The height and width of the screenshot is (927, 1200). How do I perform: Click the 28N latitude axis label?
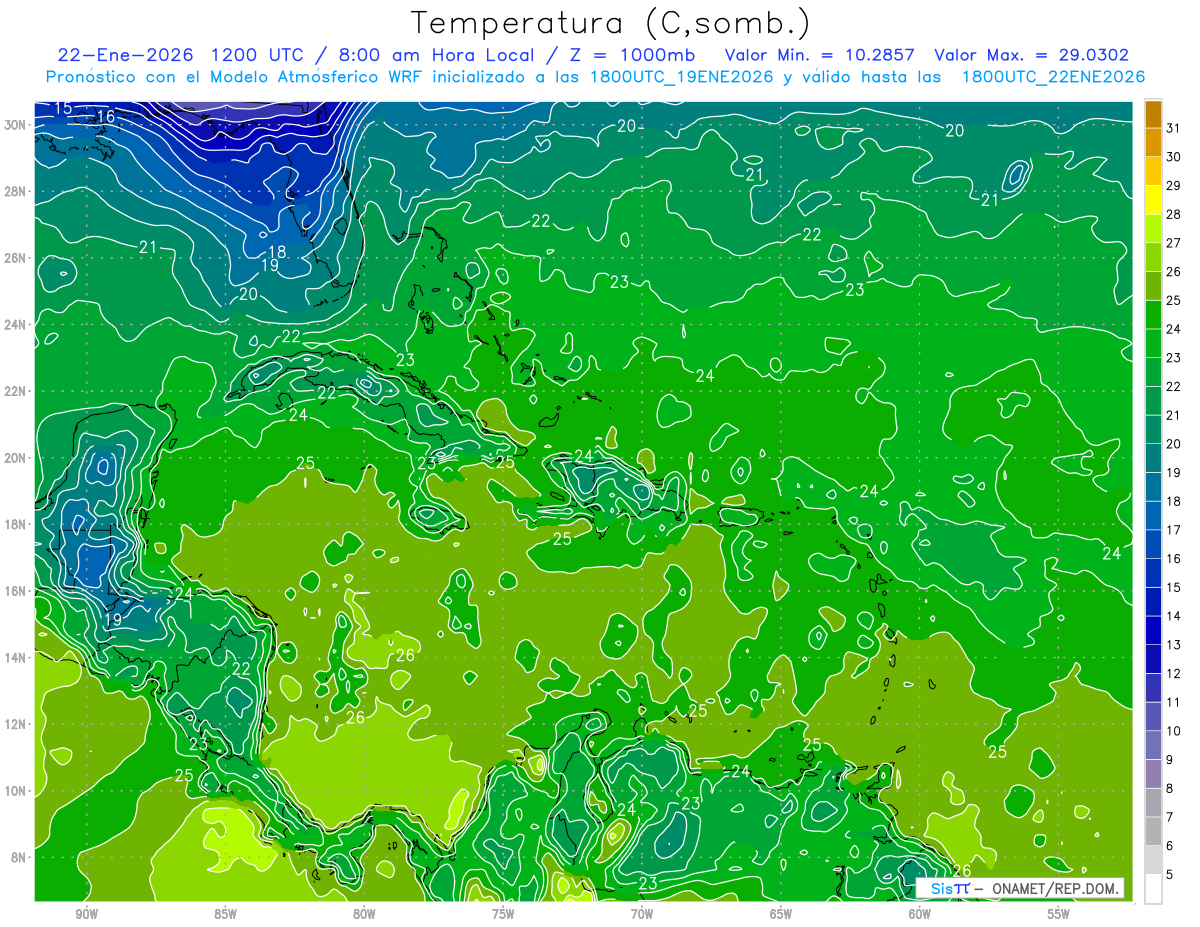[x=17, y=191]
